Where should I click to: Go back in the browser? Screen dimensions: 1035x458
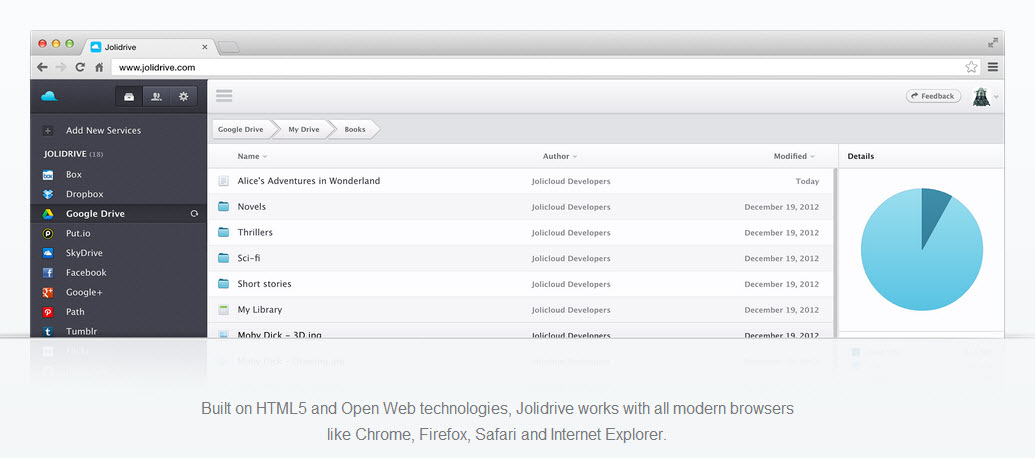[x=42, y=67]
